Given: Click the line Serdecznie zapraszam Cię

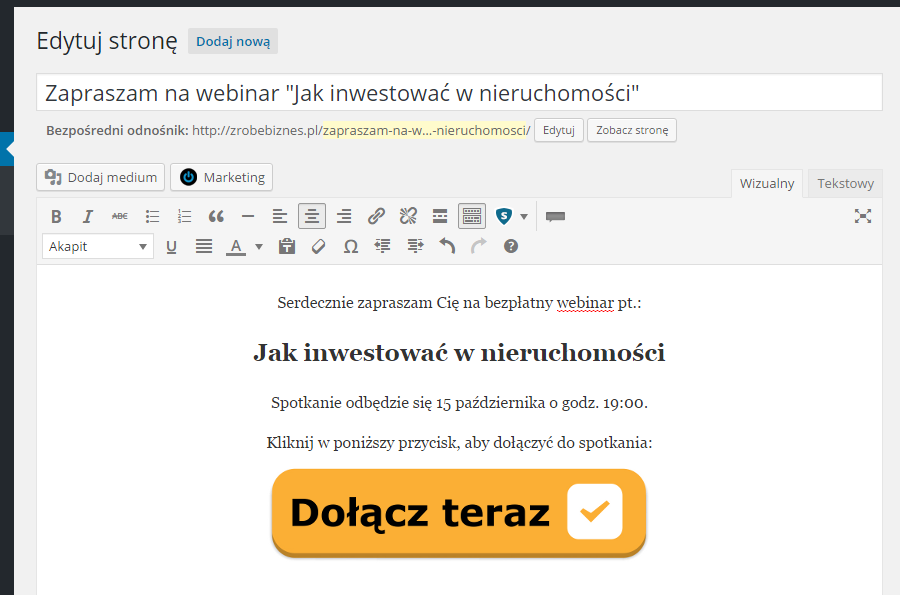Looking at the screenshot, I should pos(459,302).
